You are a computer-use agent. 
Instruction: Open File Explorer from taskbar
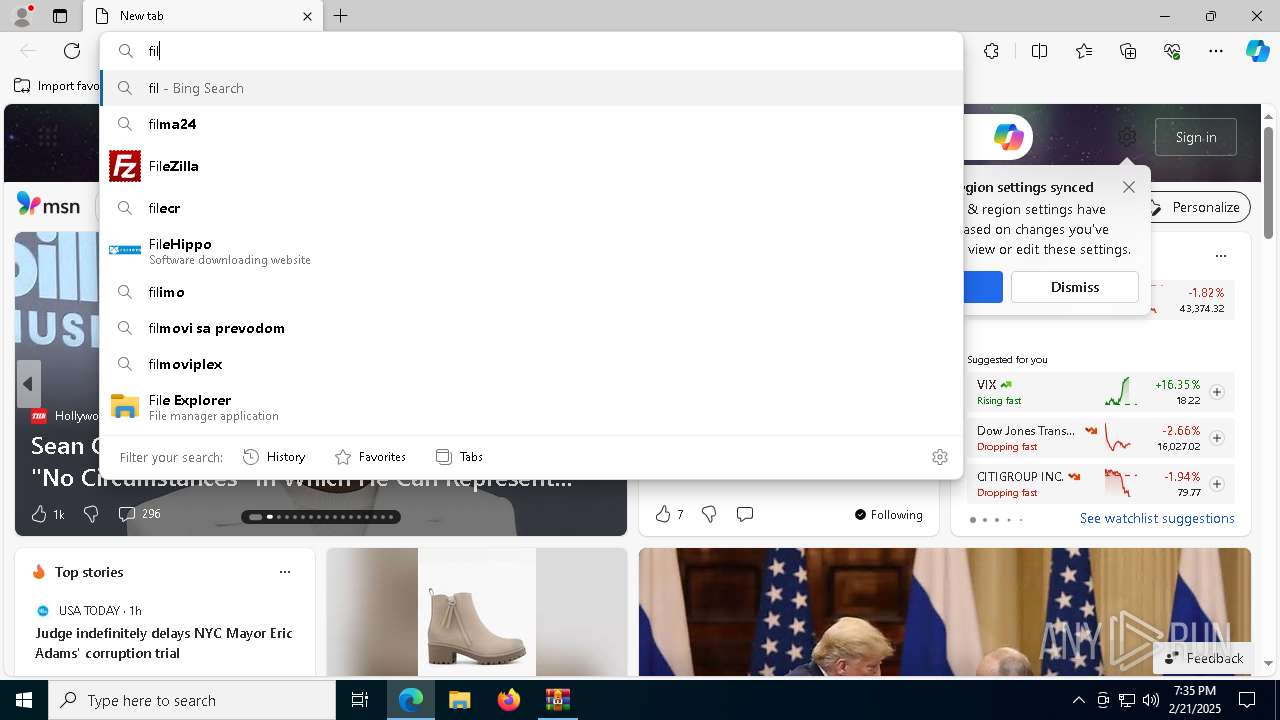459,700
